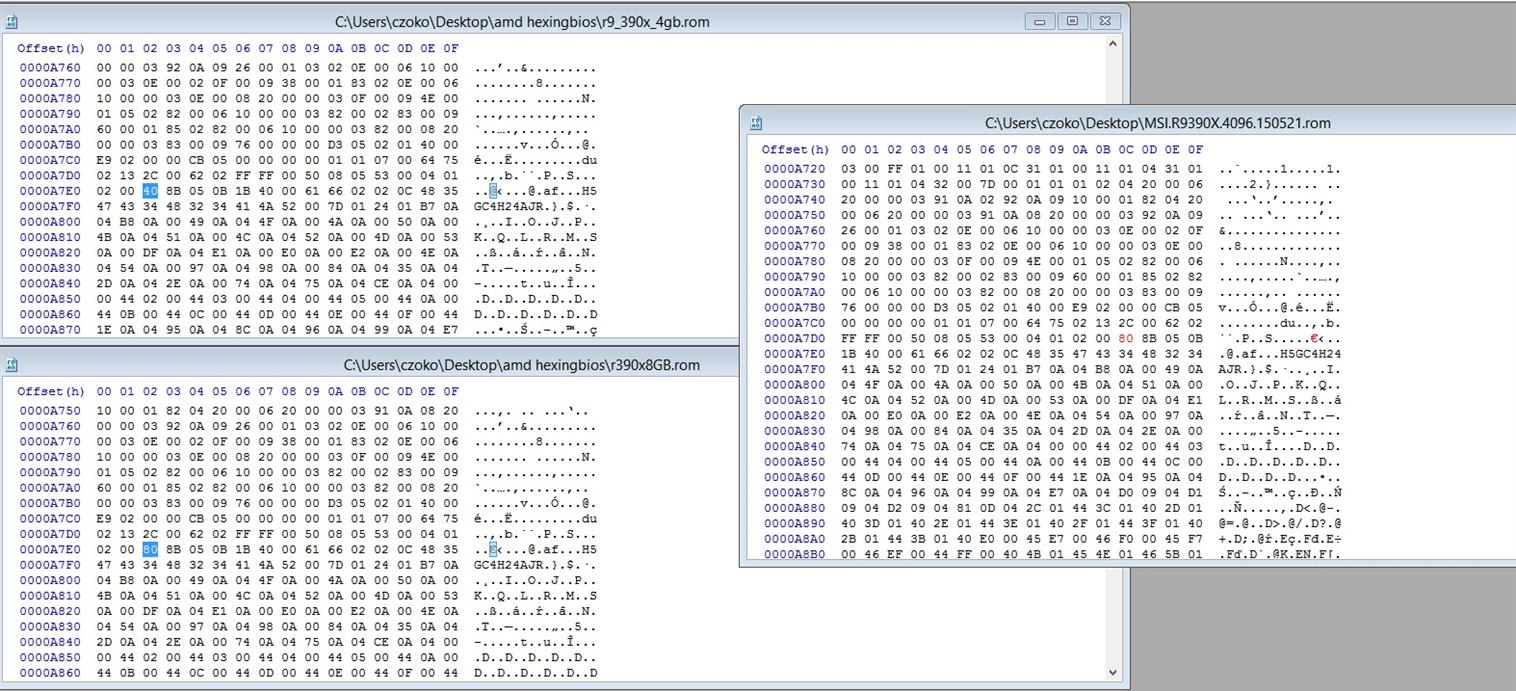
Task: Click the document icon of r9_390x_4gb.rom window
Action: point(11,22)
